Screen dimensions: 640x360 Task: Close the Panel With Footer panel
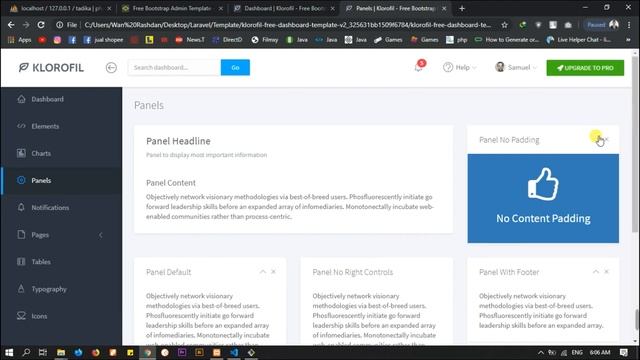[607, 271]
